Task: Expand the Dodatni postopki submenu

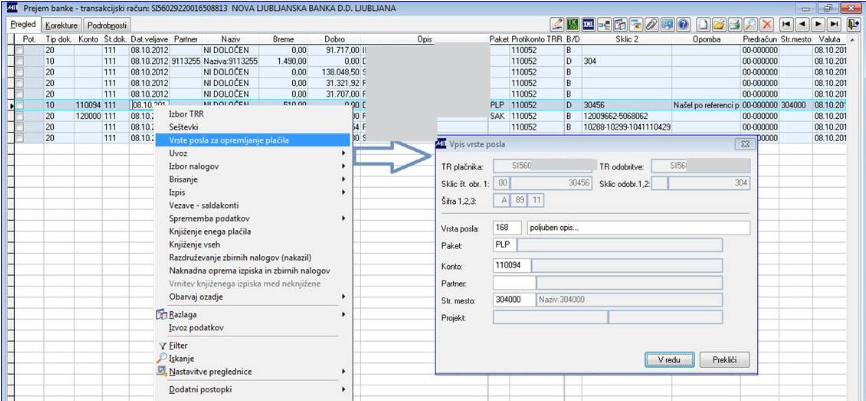Action: pos(252,389)
